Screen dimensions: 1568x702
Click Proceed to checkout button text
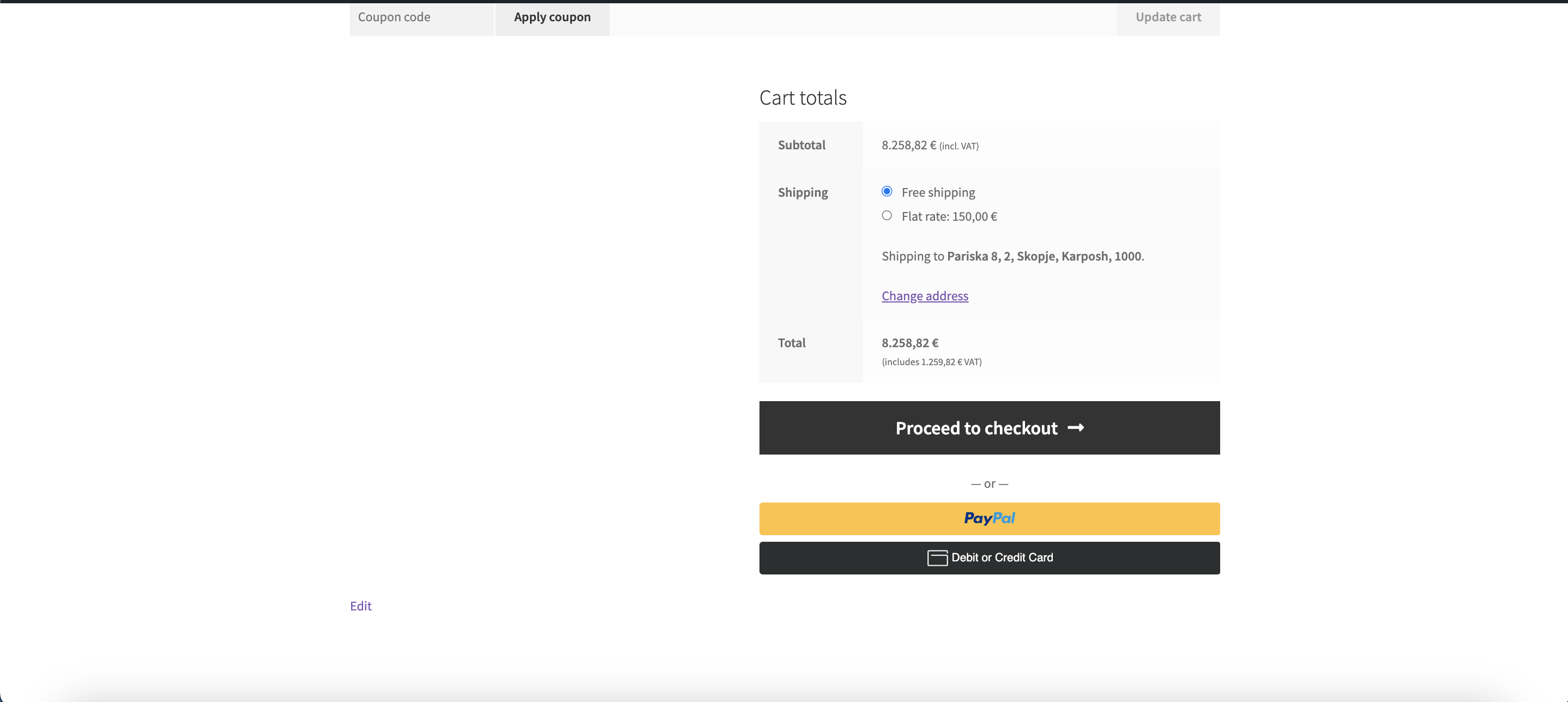(976, 428)
